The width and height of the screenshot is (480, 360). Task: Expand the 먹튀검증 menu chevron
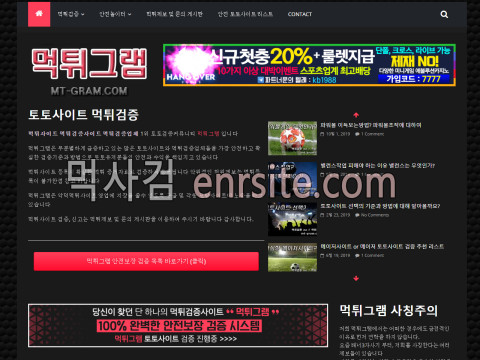(x=83, y=14)
